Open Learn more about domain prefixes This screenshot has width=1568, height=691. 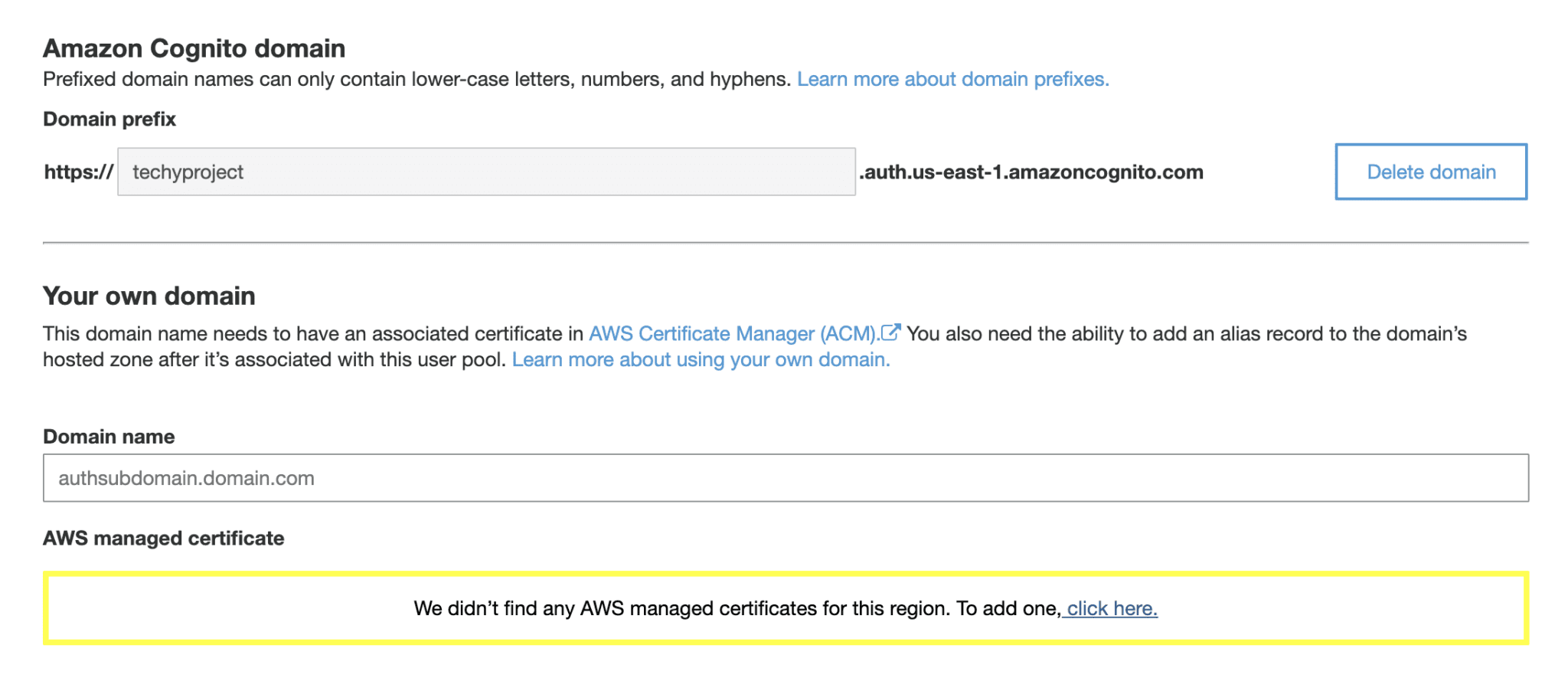[x=952, y=78]
